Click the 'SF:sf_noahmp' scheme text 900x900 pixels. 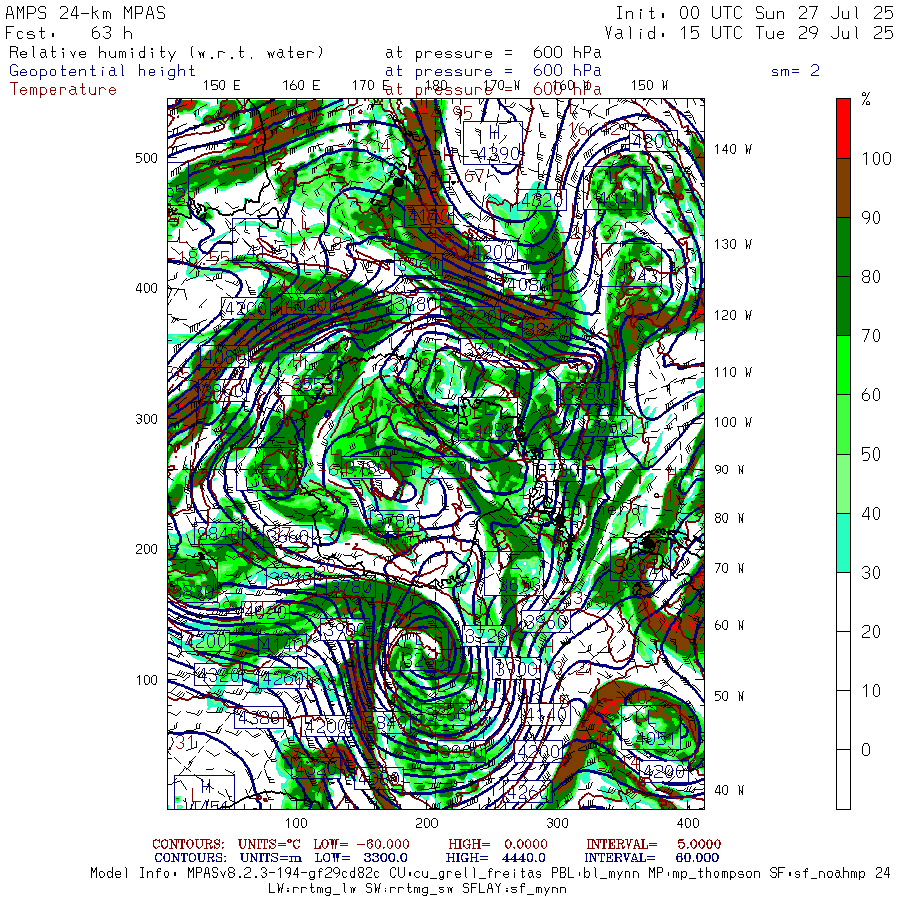pos(818,874)
